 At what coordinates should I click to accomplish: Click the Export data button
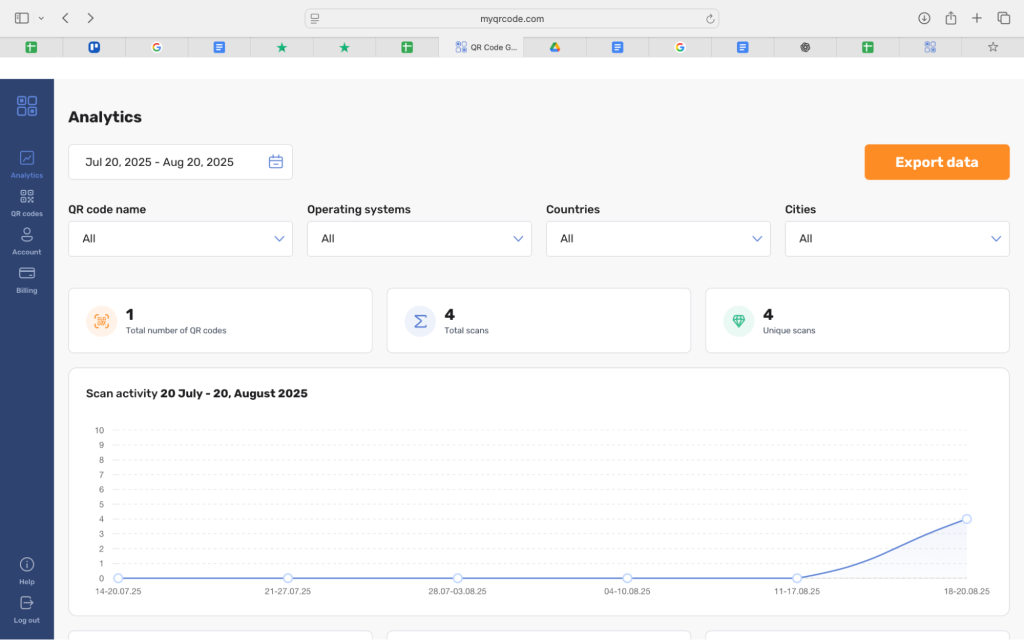[936, 161]
